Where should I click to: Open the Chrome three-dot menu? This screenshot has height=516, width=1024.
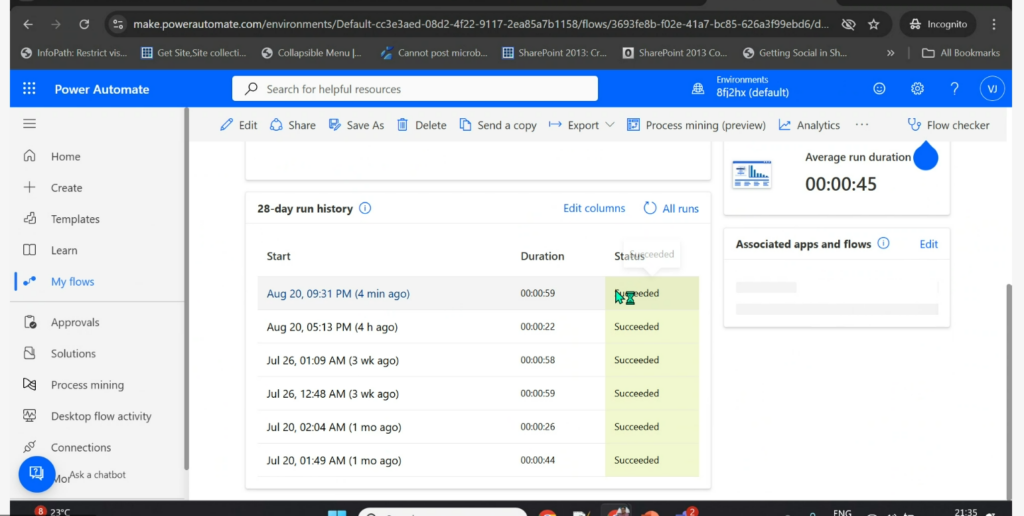993,24
